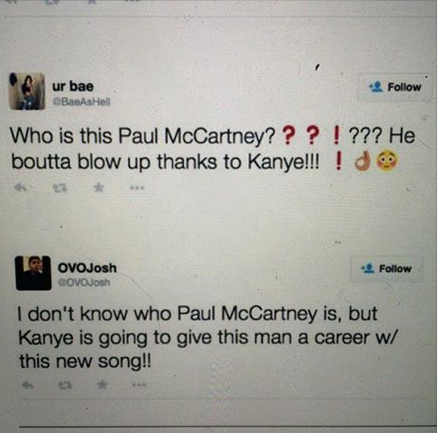Follow ur bae account
Viewport: 442px width, 433px height.
click(x=395, y=87)
